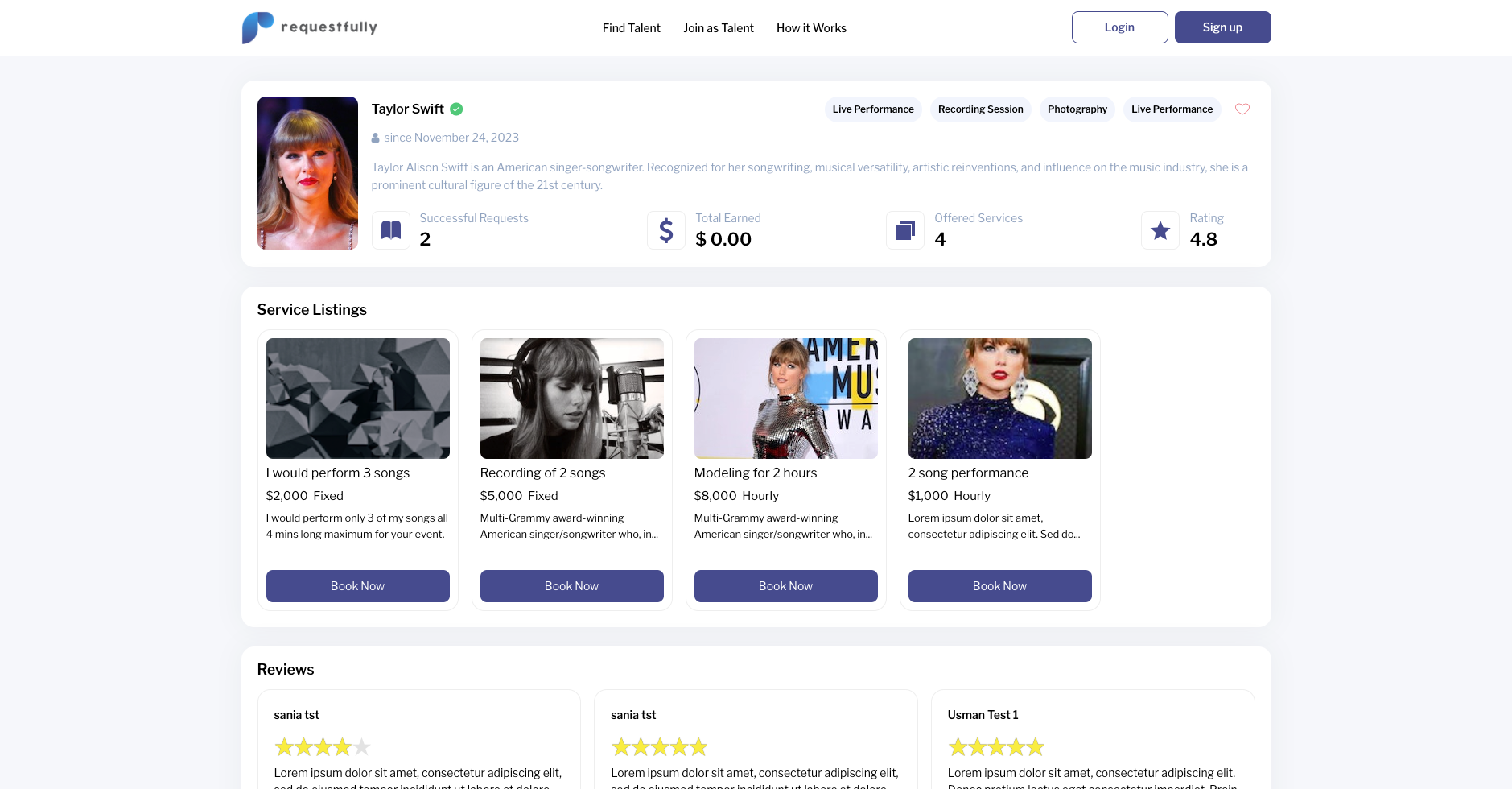The height and width of the screenshot is (789, 1512).
Task: Click the $8,000 Hourly price
Action: (737, 496)
